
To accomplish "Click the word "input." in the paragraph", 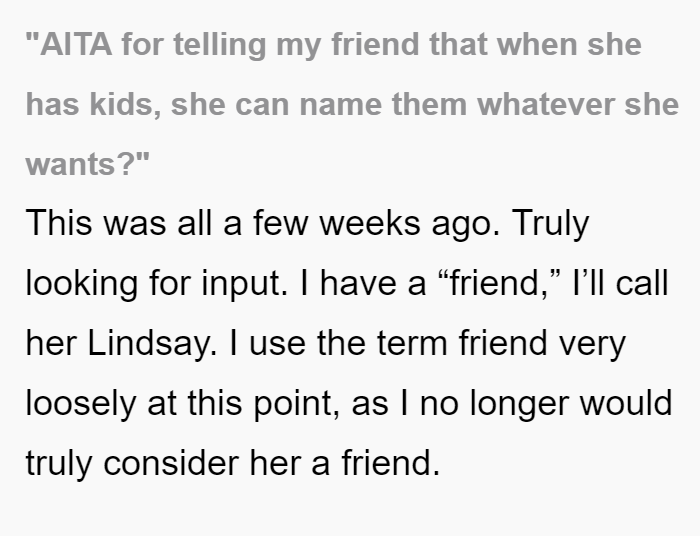I will click(x=245, y=284).
